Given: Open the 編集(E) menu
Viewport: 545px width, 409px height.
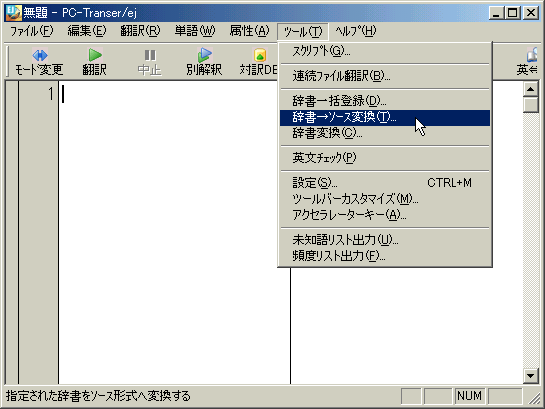Looking at the screenshot, I should (87, 31).
